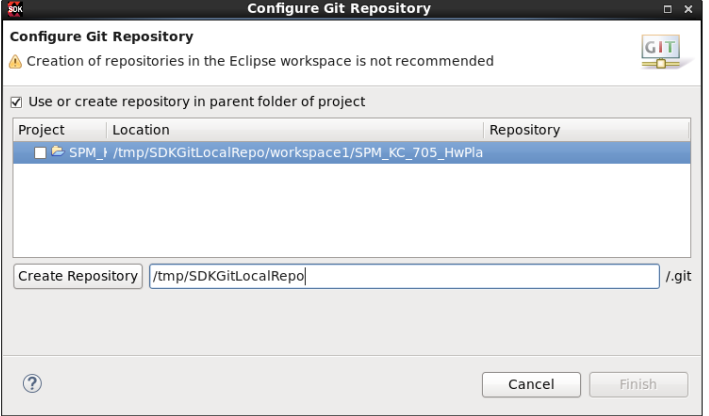The height and width of the screenshot is (416, 709).
Task: Click the Finish button
Action: coord(638,385)
